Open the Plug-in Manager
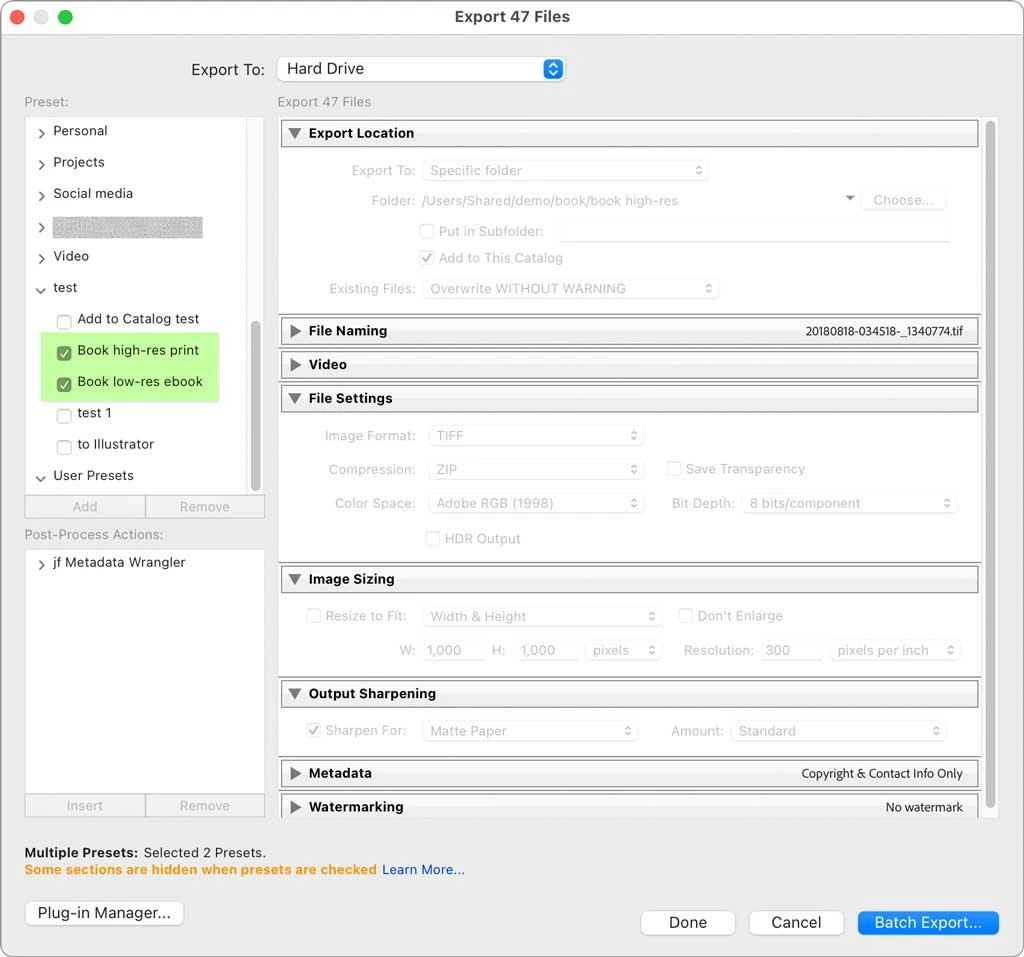This screenshot has width=1024, height=957. point(104,913)
